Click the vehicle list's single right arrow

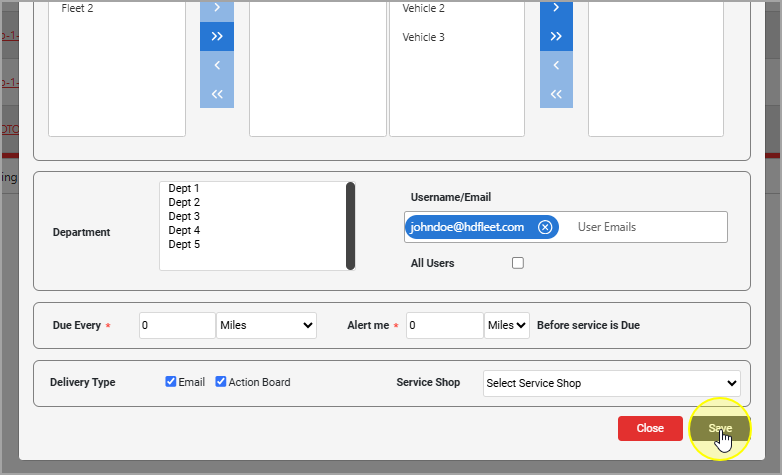(556, 9)
